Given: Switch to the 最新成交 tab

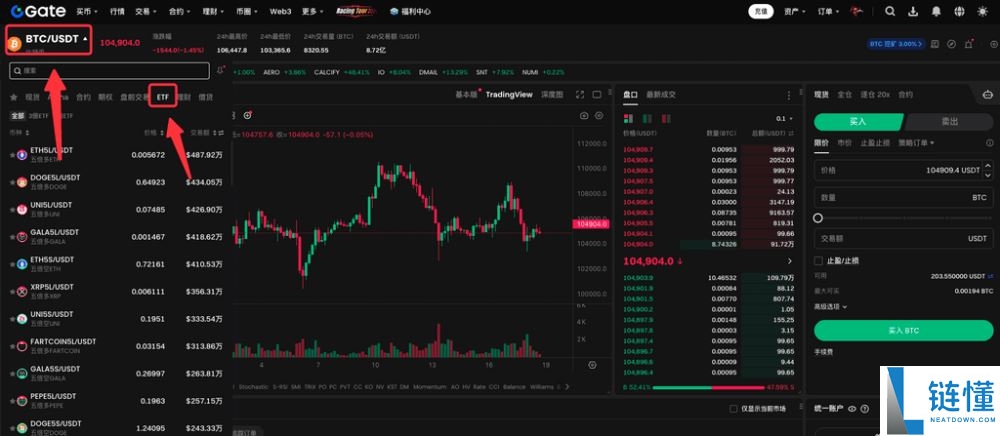Looking at the screenshot, I should [x=660, y=94].
